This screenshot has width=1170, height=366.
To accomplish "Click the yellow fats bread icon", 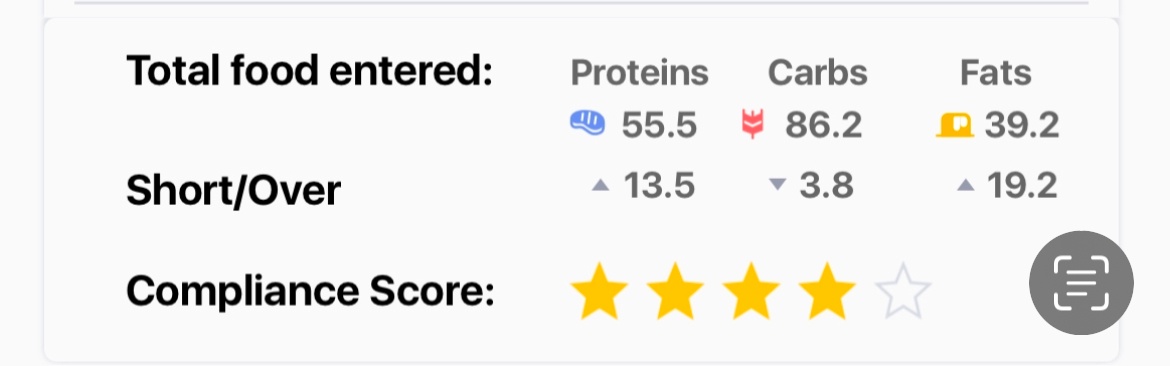I will point(955,125).
